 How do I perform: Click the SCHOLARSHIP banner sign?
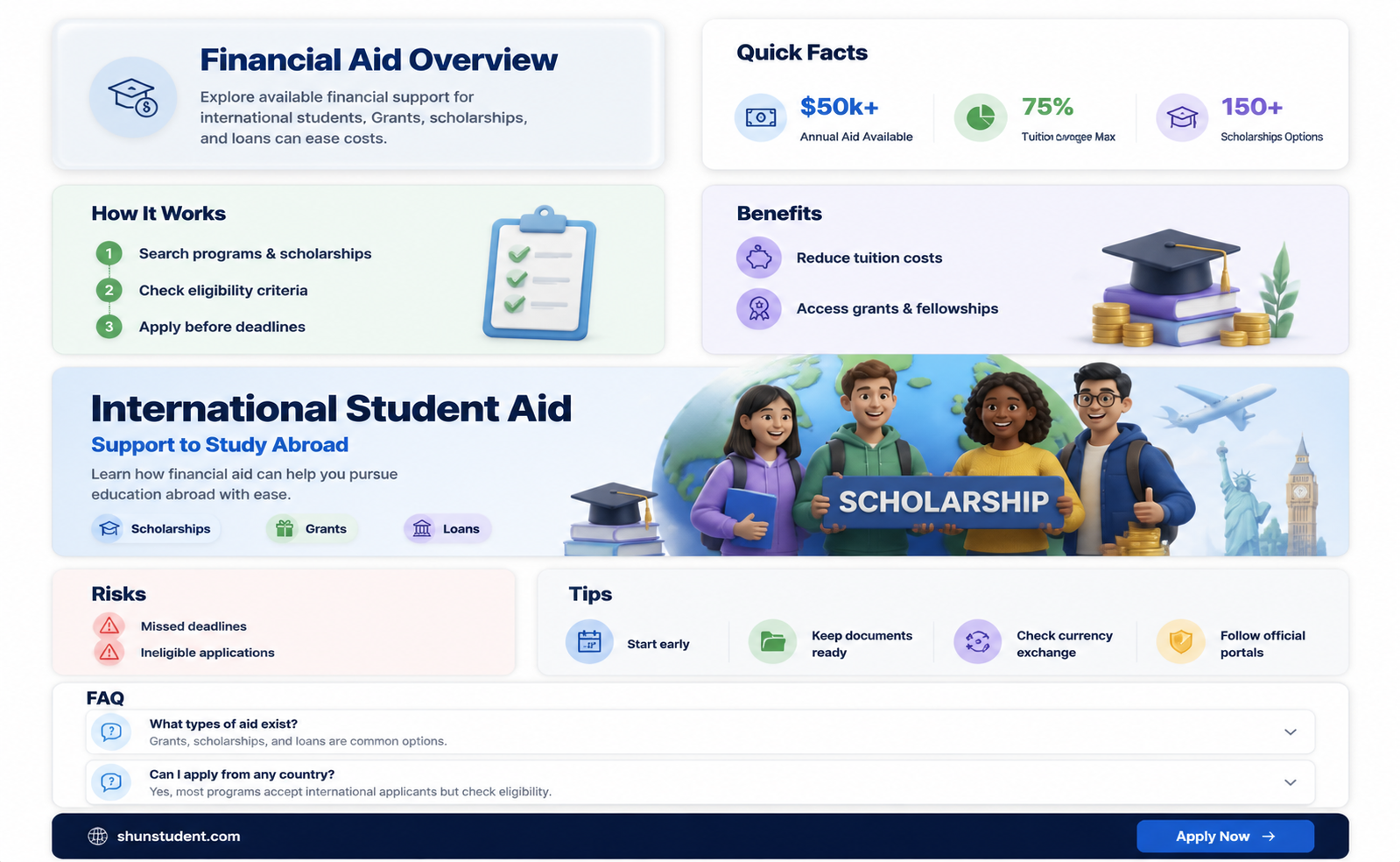coord(943,501)
